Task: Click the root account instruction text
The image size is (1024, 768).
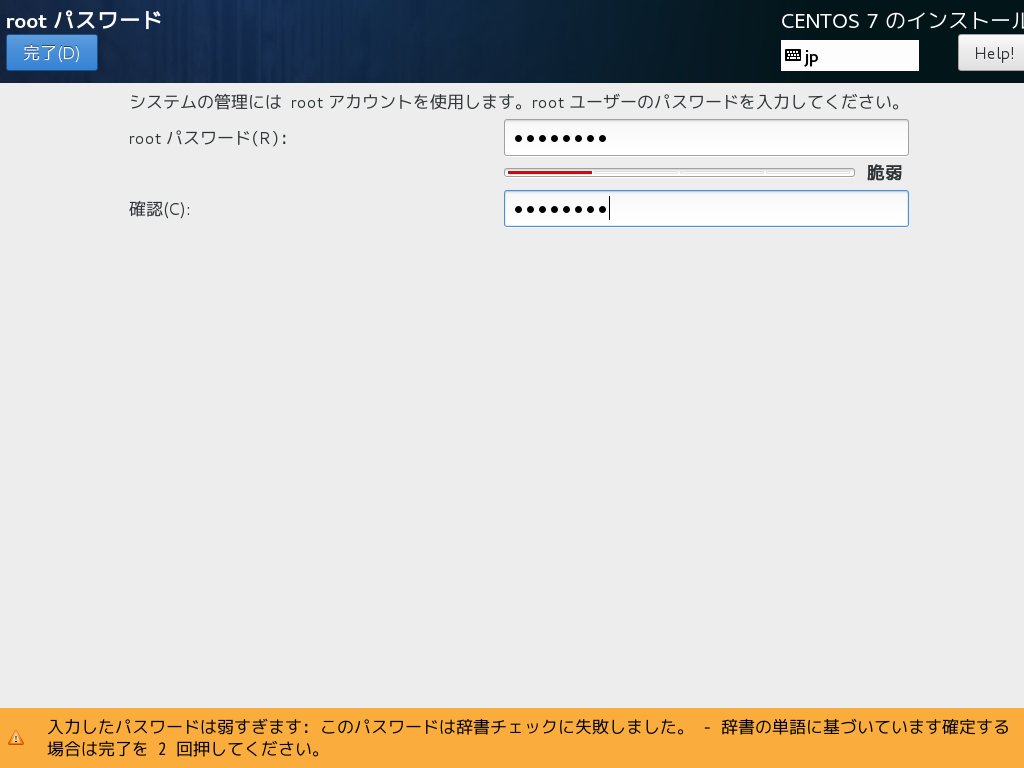Action: pos(516,102)
